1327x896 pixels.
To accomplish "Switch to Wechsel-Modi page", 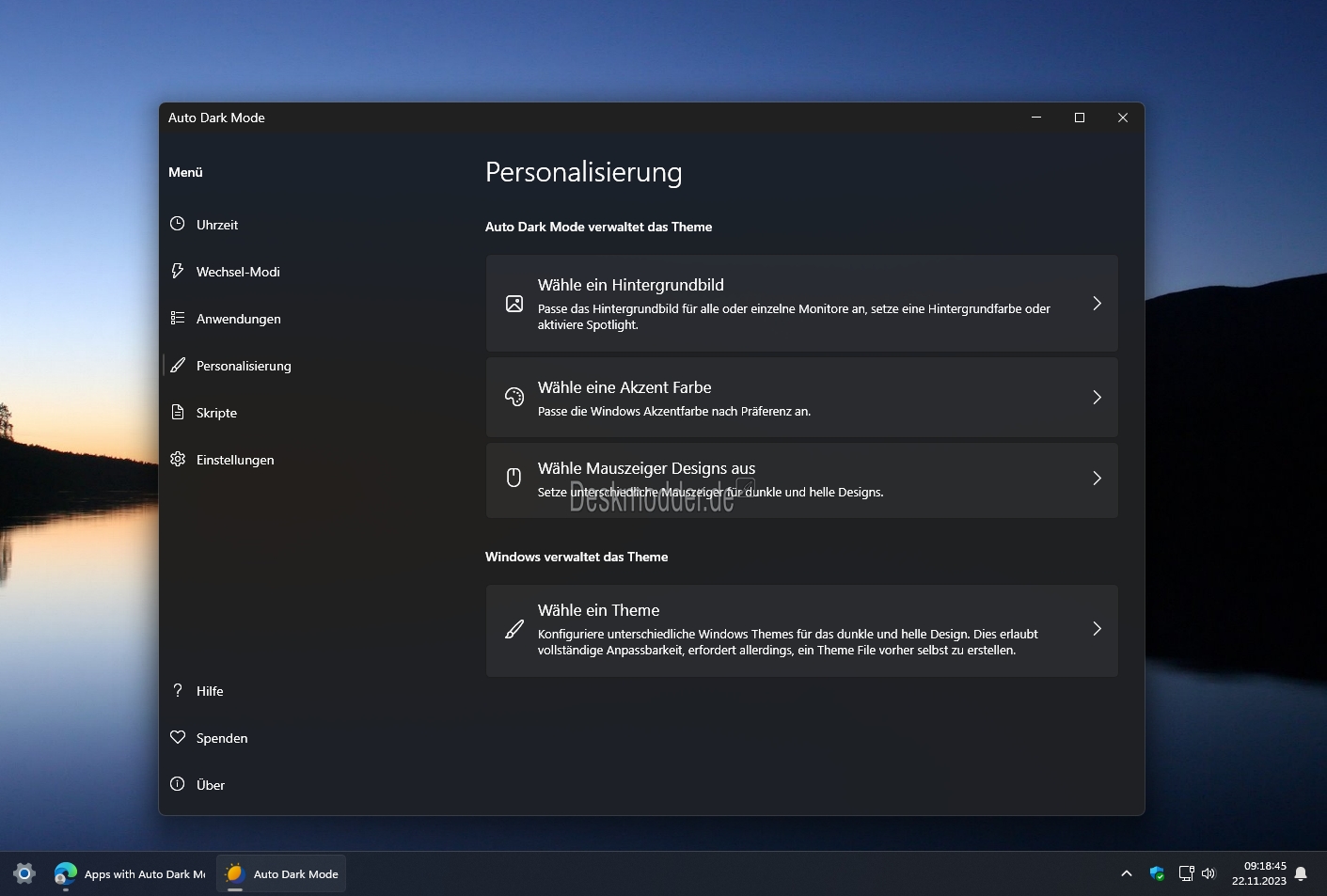I will pyautogui.click(x=238, y=272).
